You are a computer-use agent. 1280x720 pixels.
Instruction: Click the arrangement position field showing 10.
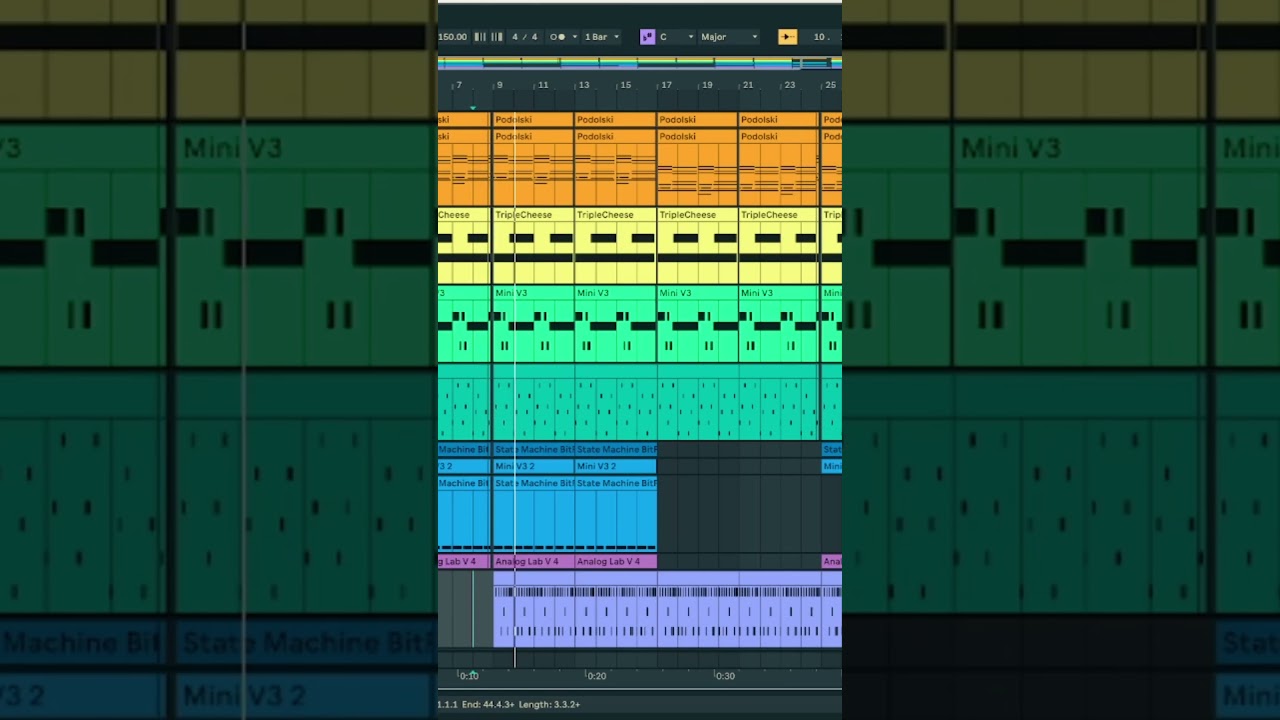[x=822, y=37]
